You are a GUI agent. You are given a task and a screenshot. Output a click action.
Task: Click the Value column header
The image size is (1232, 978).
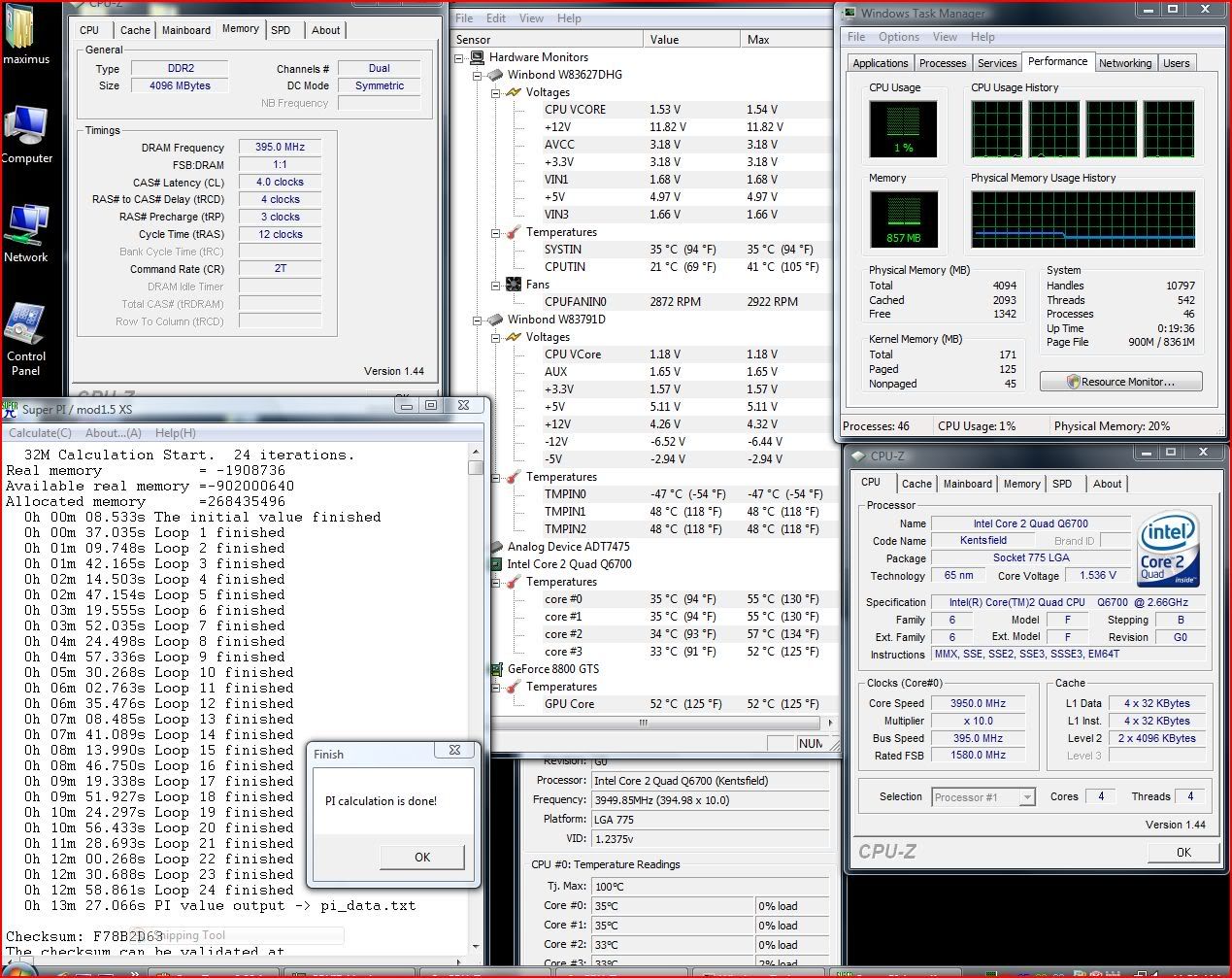coord(691,40)
